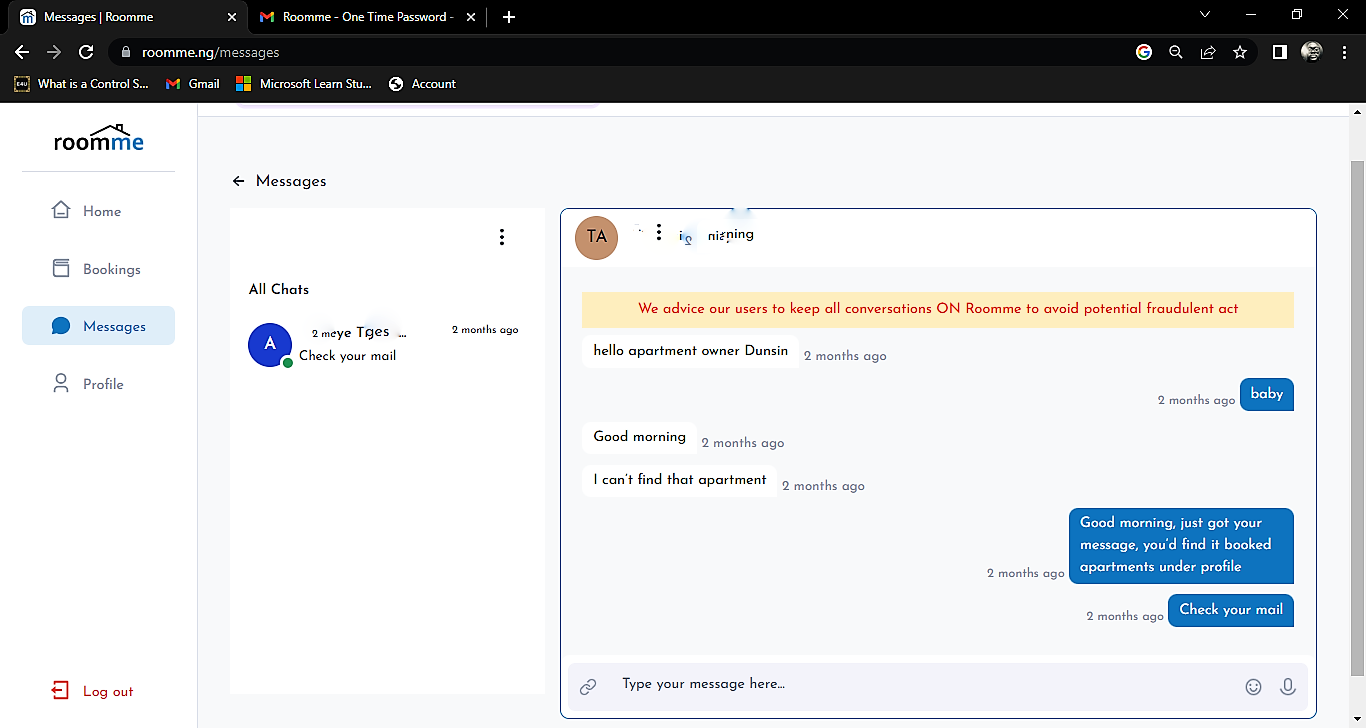This screenshot has height=728, width=1366.
Task: Open the Chrome three-dot menu
Action: 1344,52
